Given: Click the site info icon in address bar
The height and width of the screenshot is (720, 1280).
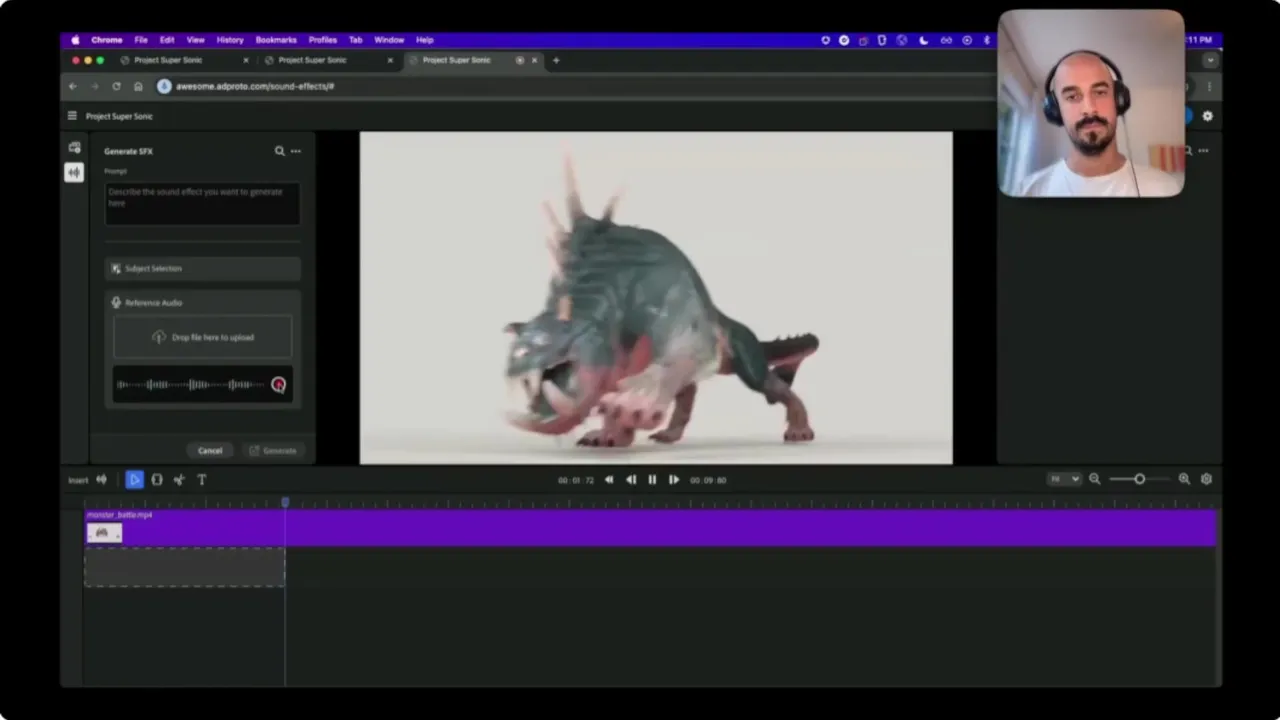Looking at the screenshot, I should point(164,86).
